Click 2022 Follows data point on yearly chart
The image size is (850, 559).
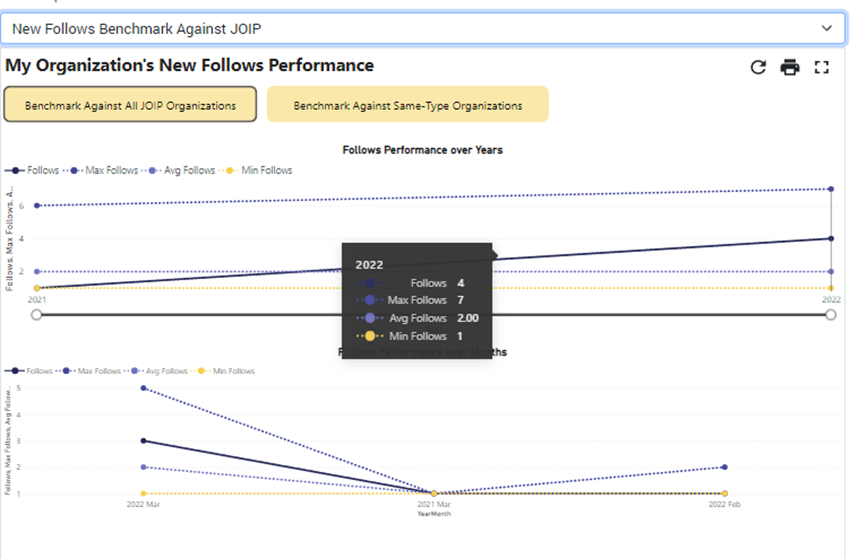pyautogui.click(x=831, y=238)
